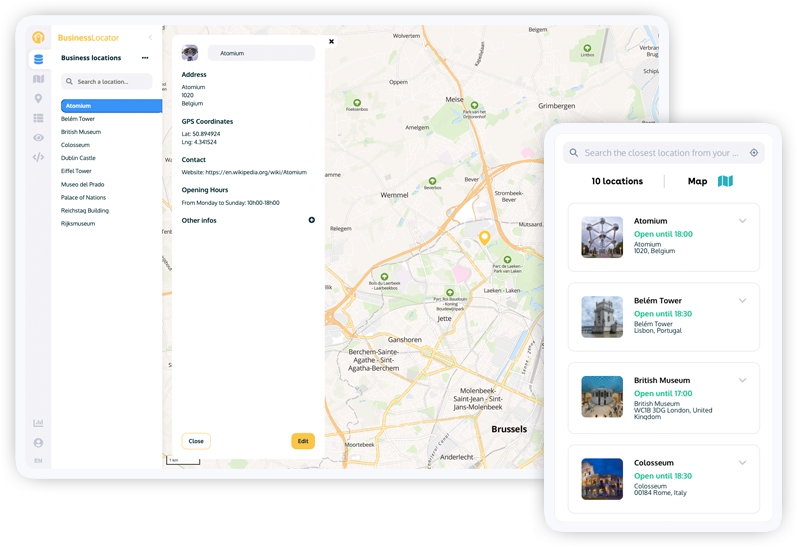
Task: Open the list view sidebar icon
Action: (x=38, y=118)
